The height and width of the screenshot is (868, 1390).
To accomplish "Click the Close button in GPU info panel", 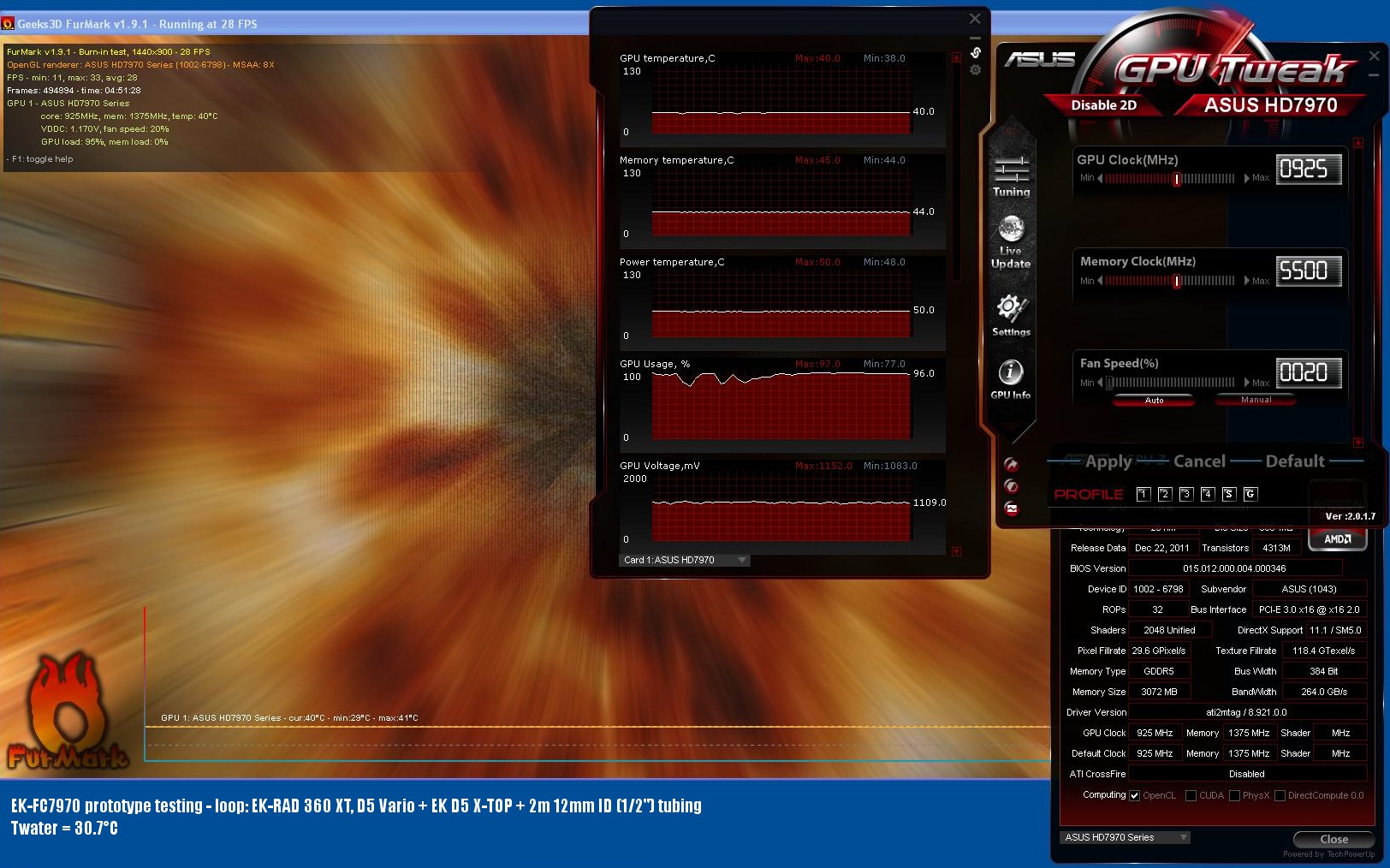I will click(1334, 839).
